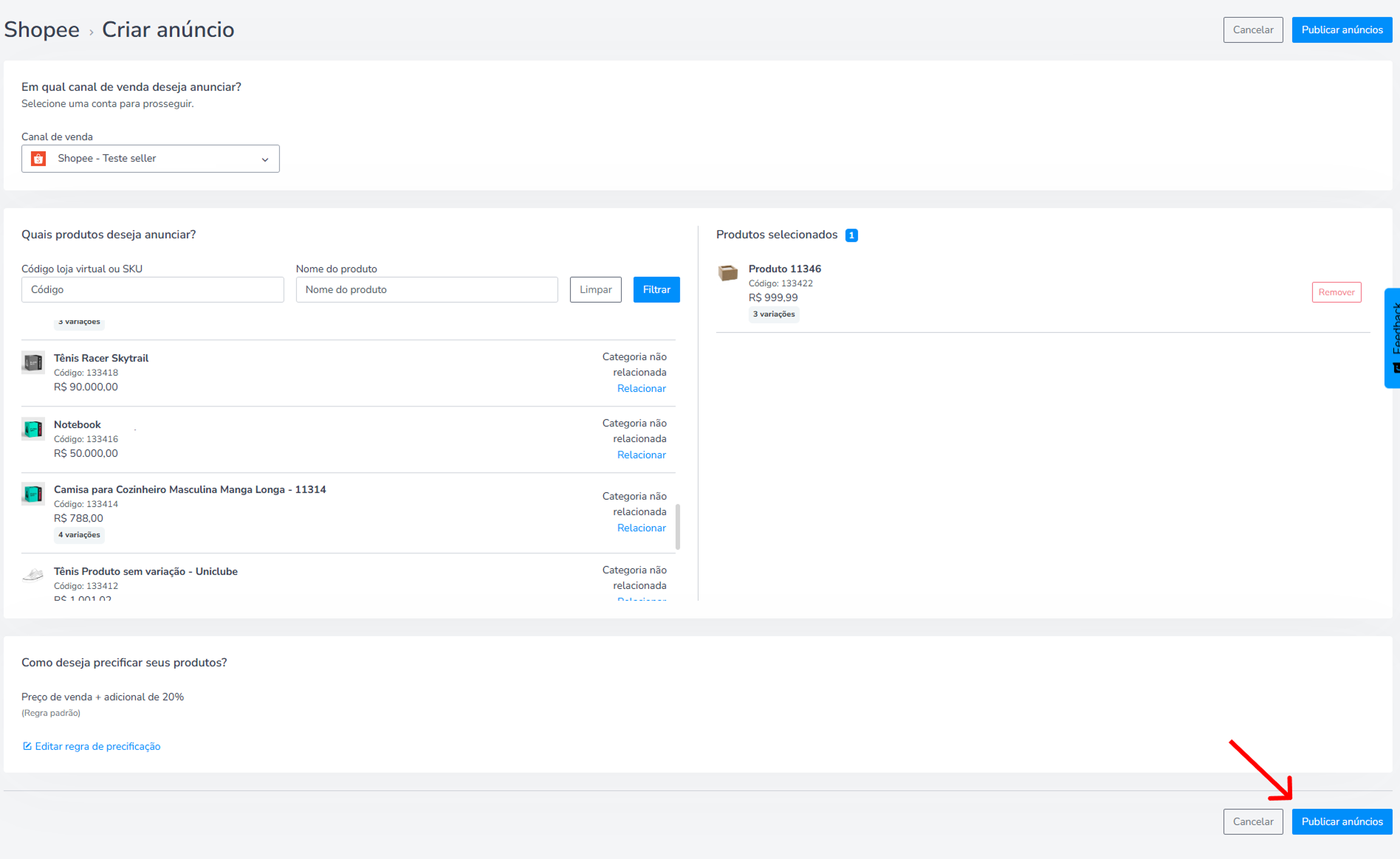Select Camisa para Cozinheiro product thumbnail

click(x=33, y=494)
